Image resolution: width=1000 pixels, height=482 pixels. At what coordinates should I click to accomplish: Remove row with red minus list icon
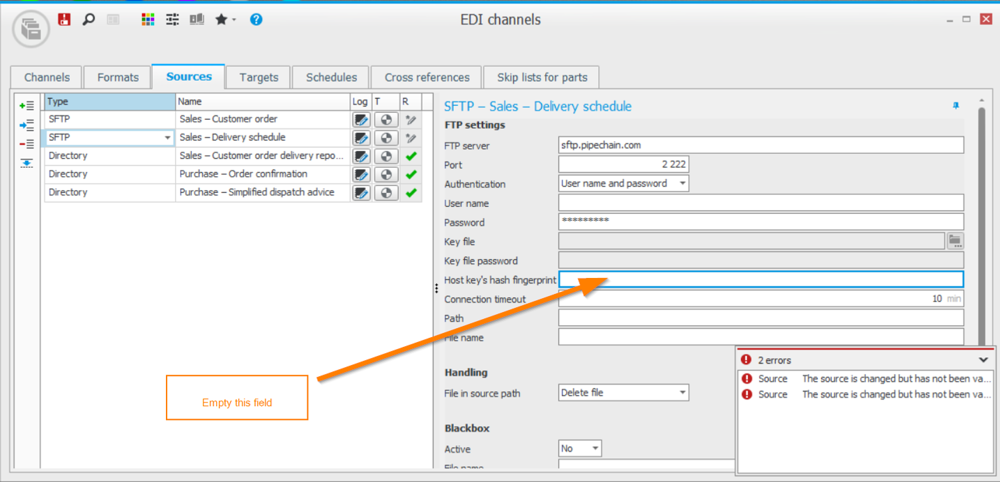[x=26, y=144]
